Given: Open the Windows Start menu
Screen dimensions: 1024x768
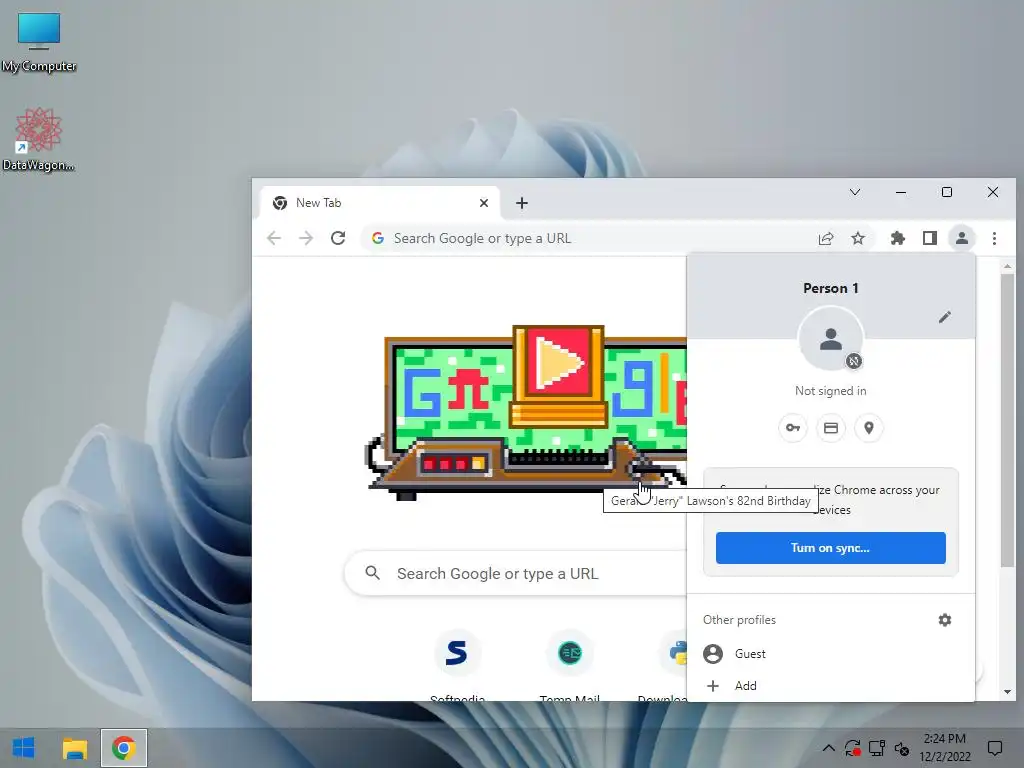Looking at the screenshot, I should [x=24, y=748].
